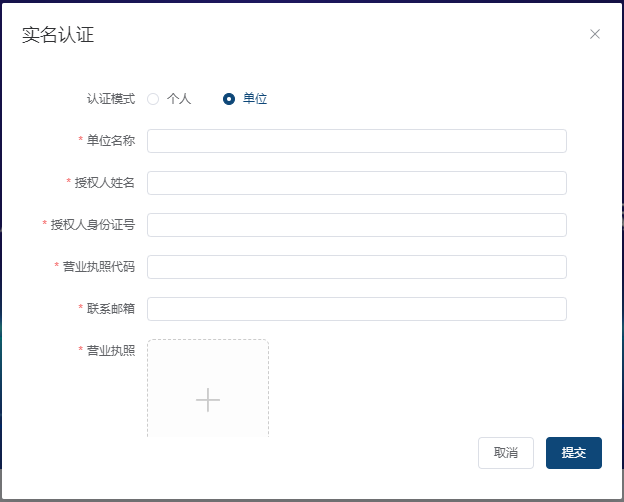Click the 授权人身份证号 field label
The width and height of the screenshot is (624, 502).
92,225
